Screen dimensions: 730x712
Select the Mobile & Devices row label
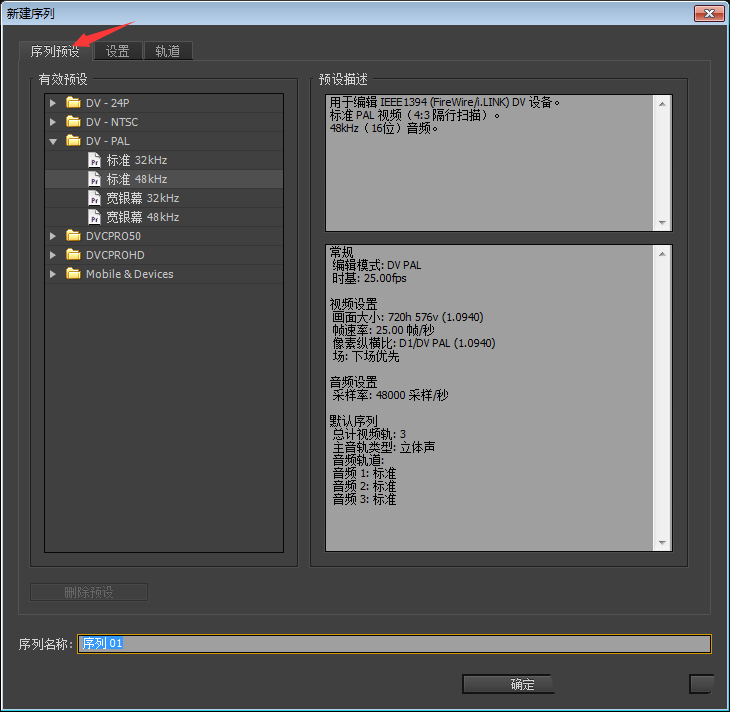pyautogui.click(x=129, y=274)
